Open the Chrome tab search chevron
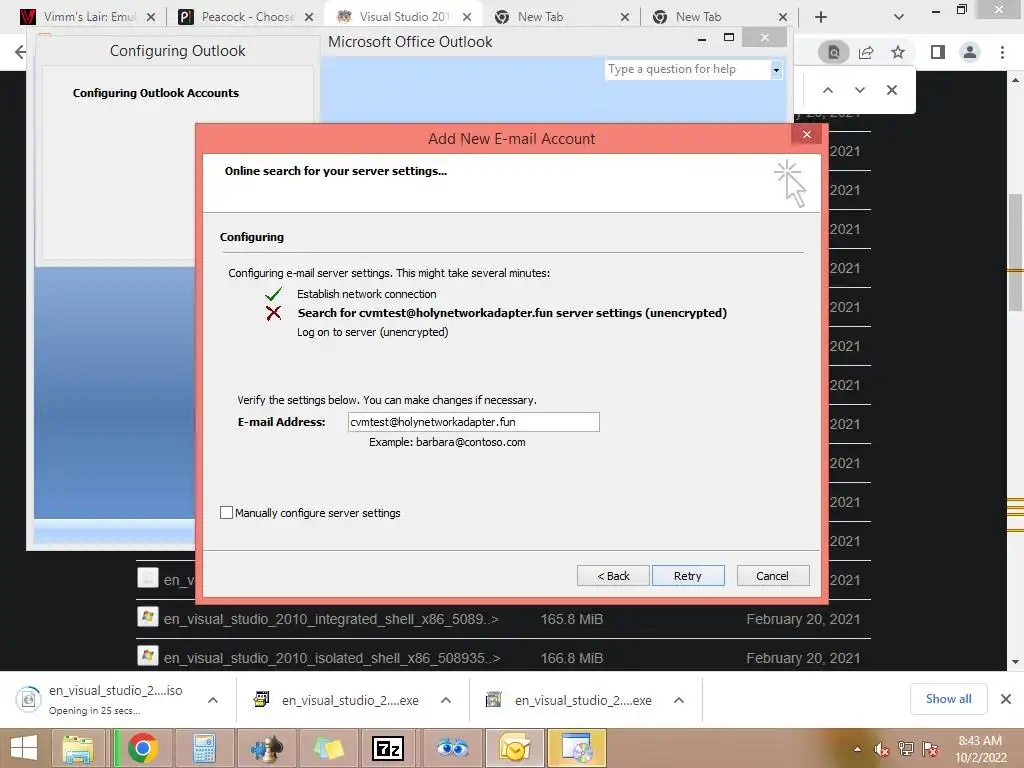Image resolution: width=1024 pixels, height=768 pixels. pyautogui.click(x=899, y=17)
